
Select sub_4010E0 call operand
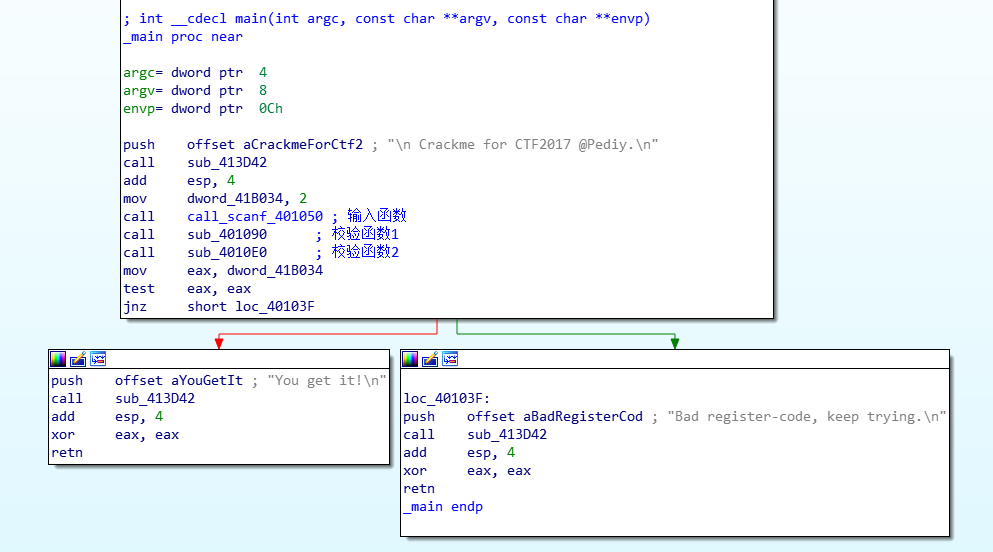227,253
